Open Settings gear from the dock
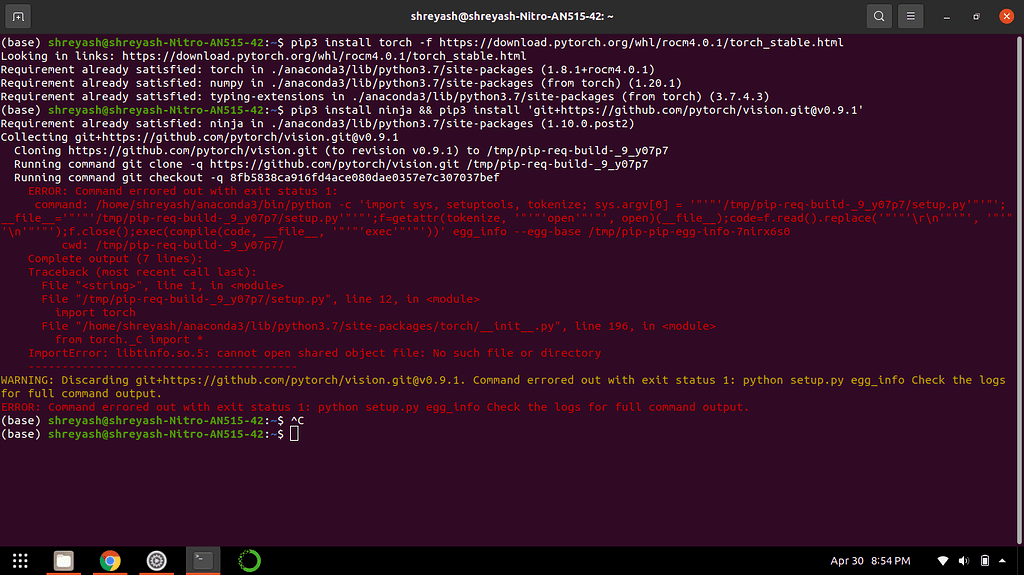 (156, 560)
